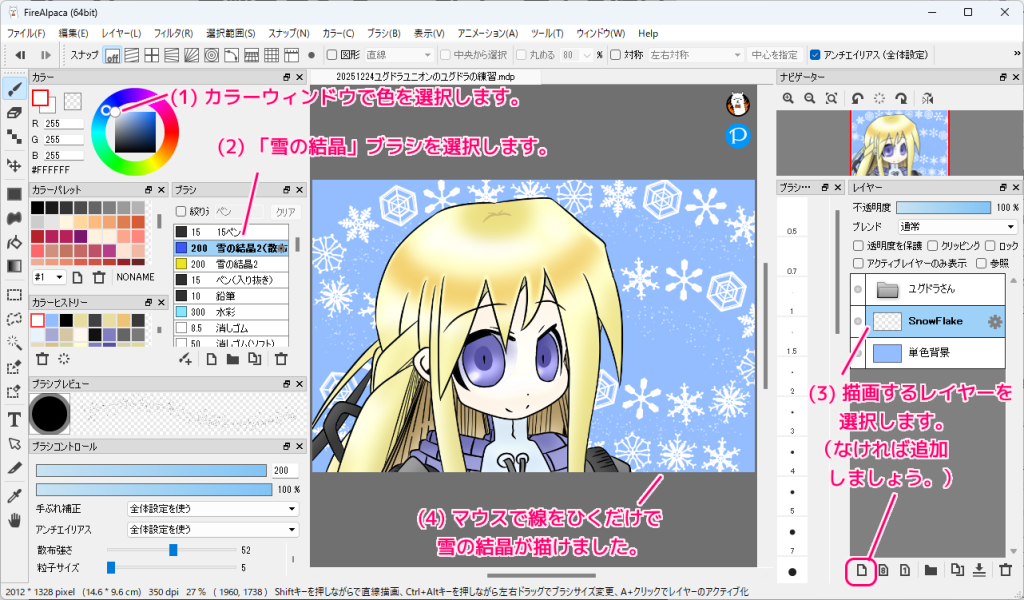Enable the クリッピング checkbox in the Layers panel
The image size is (1024, 600).
coord(932,246)
